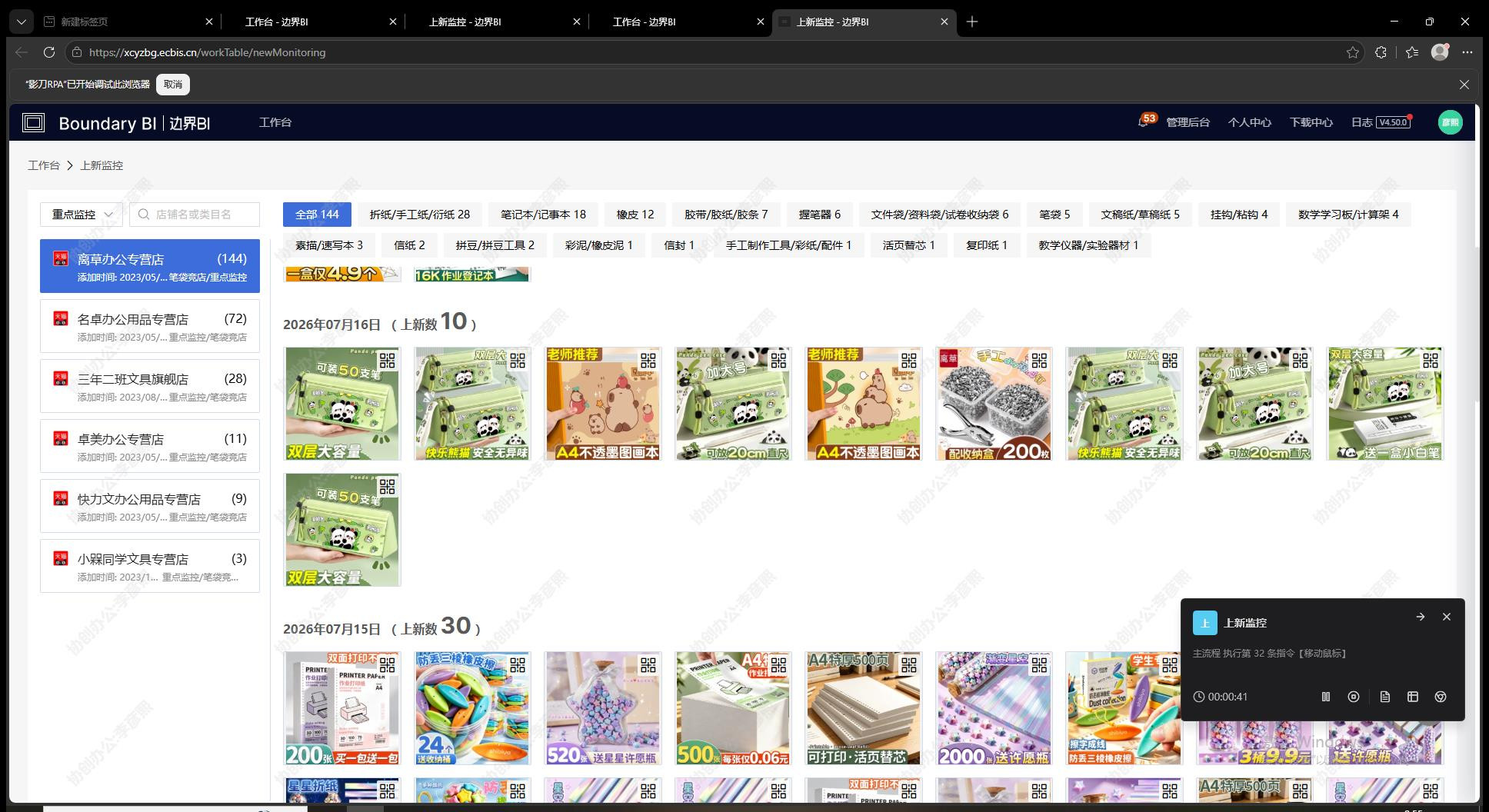View site information icon in address bar
Screen dimensions: 1489x812
(x=75, y=52)
